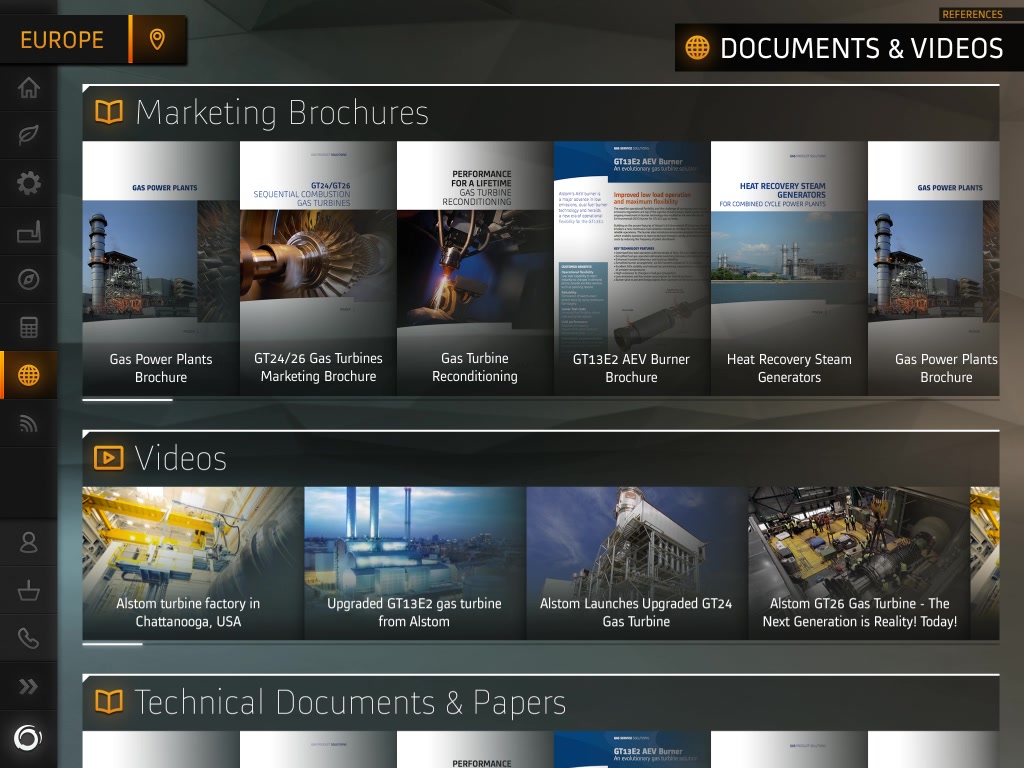Open Heat Recovery Steam Generators brochure
The image size is (1024, 768).
click(789, 268)
